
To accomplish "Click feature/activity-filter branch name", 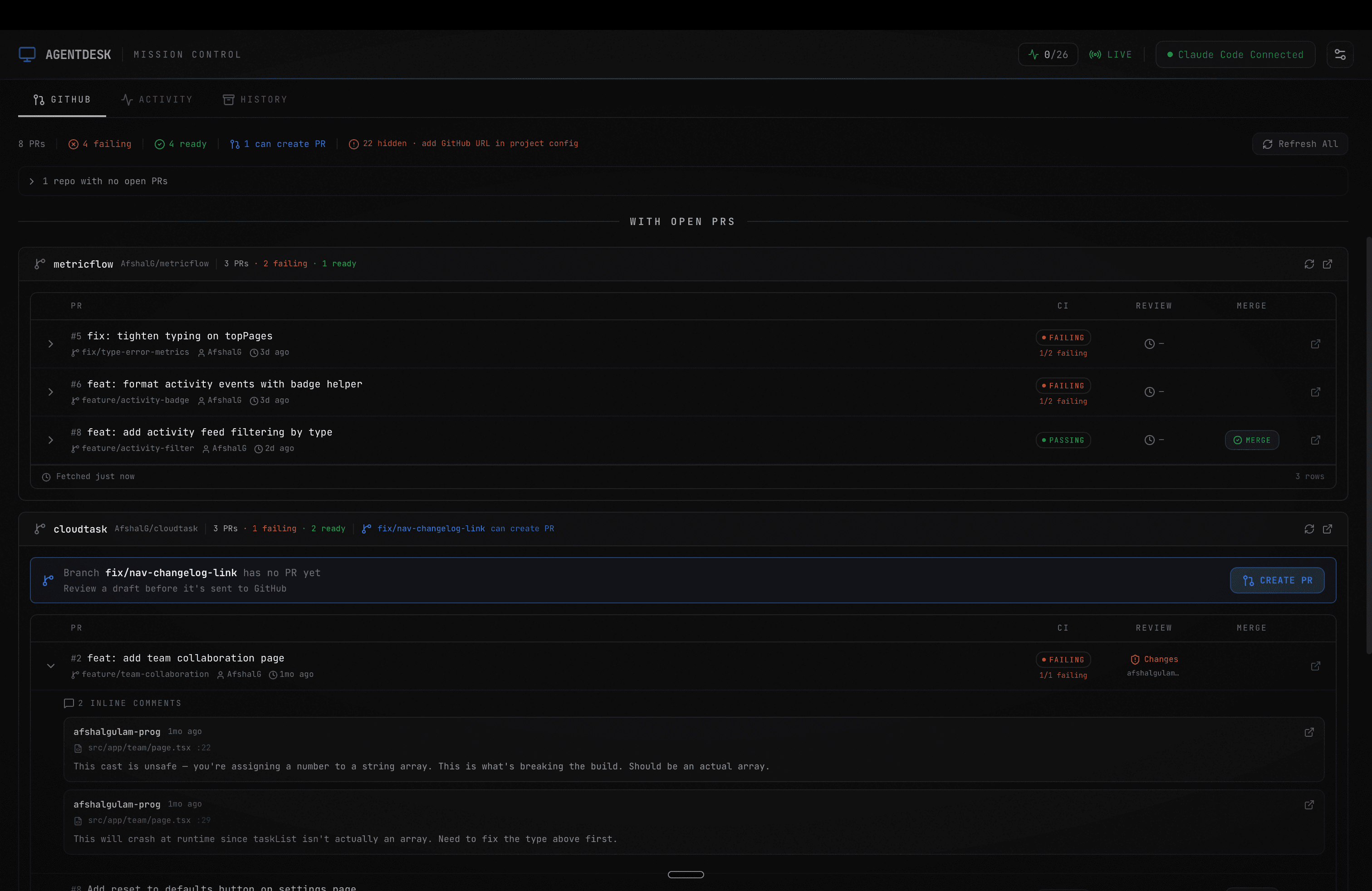I will point(138,448).
